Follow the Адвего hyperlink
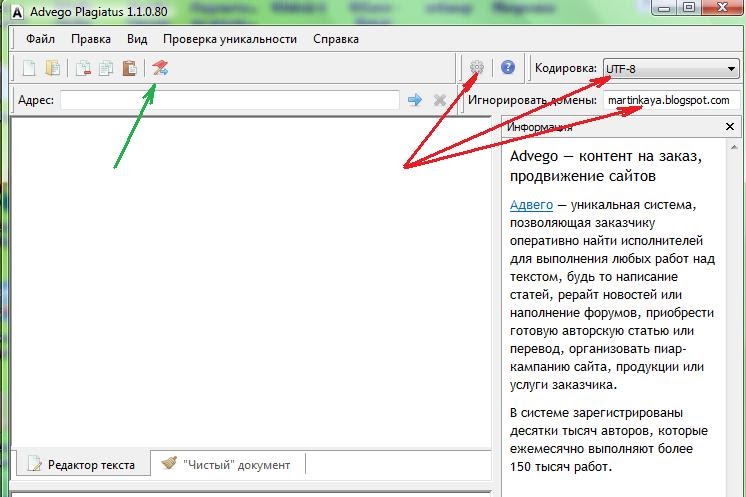 click(531, 205)
